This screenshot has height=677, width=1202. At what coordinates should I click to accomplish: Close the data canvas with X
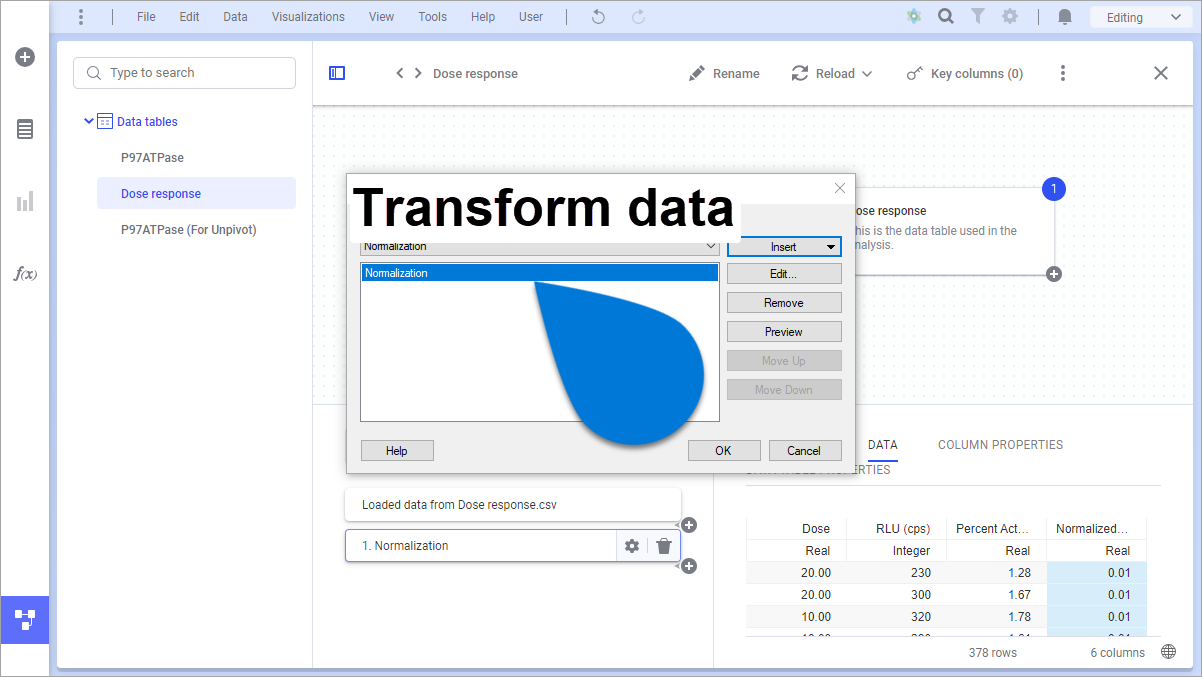pos(1161,73)
